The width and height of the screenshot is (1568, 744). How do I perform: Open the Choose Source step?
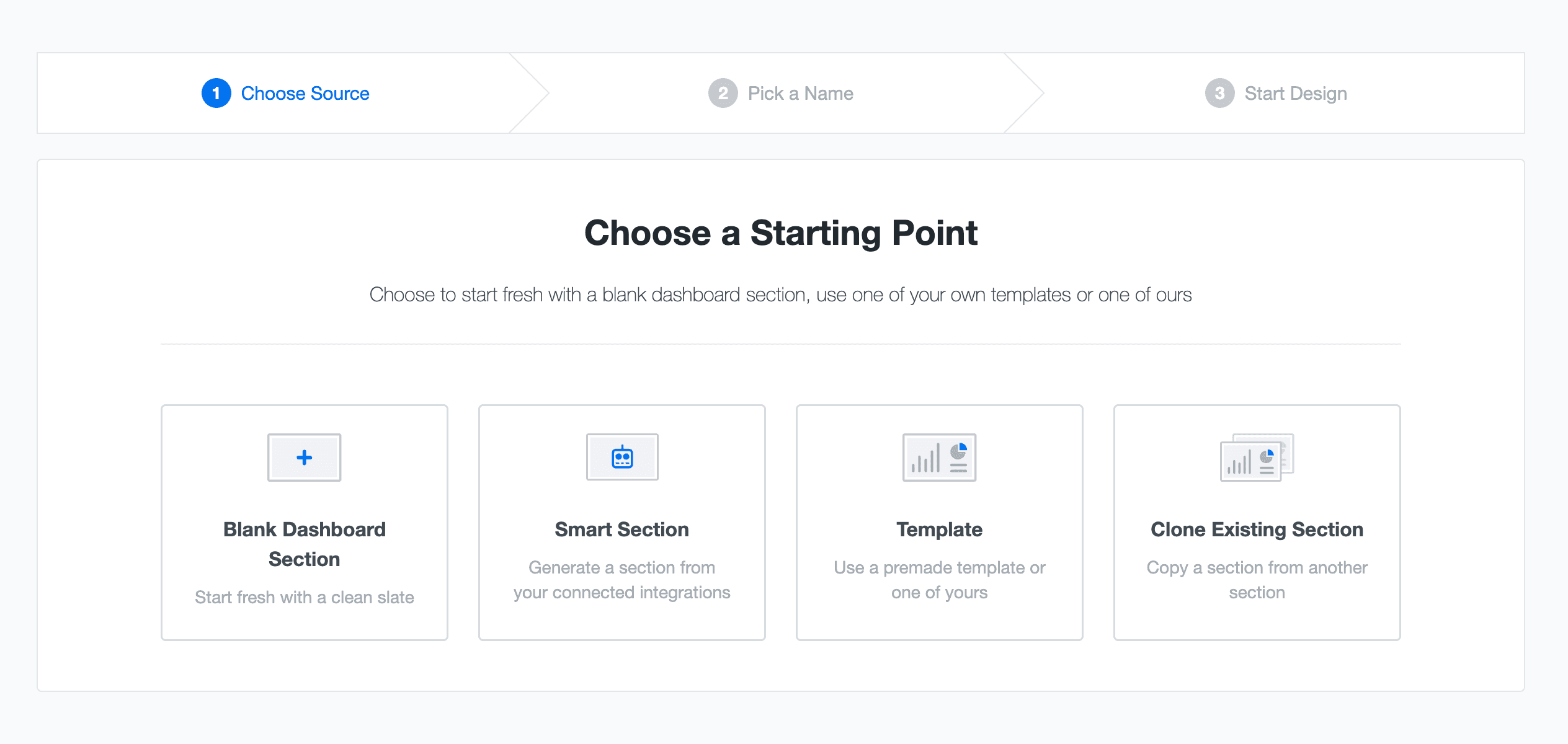click(x=305, y=93)
